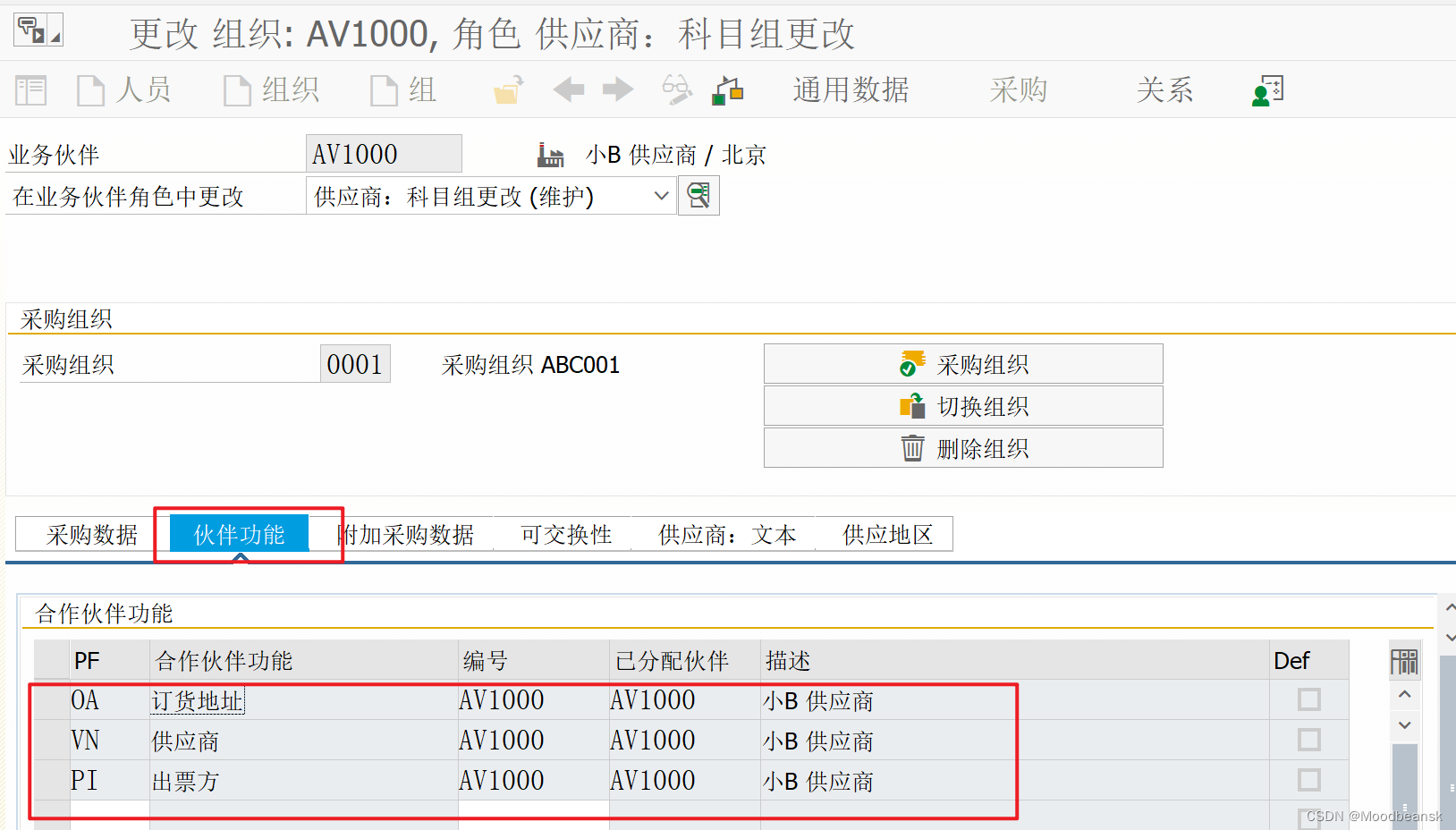Click 编号 AV1000 in the 订货地址 row

(x=534, y=700)
